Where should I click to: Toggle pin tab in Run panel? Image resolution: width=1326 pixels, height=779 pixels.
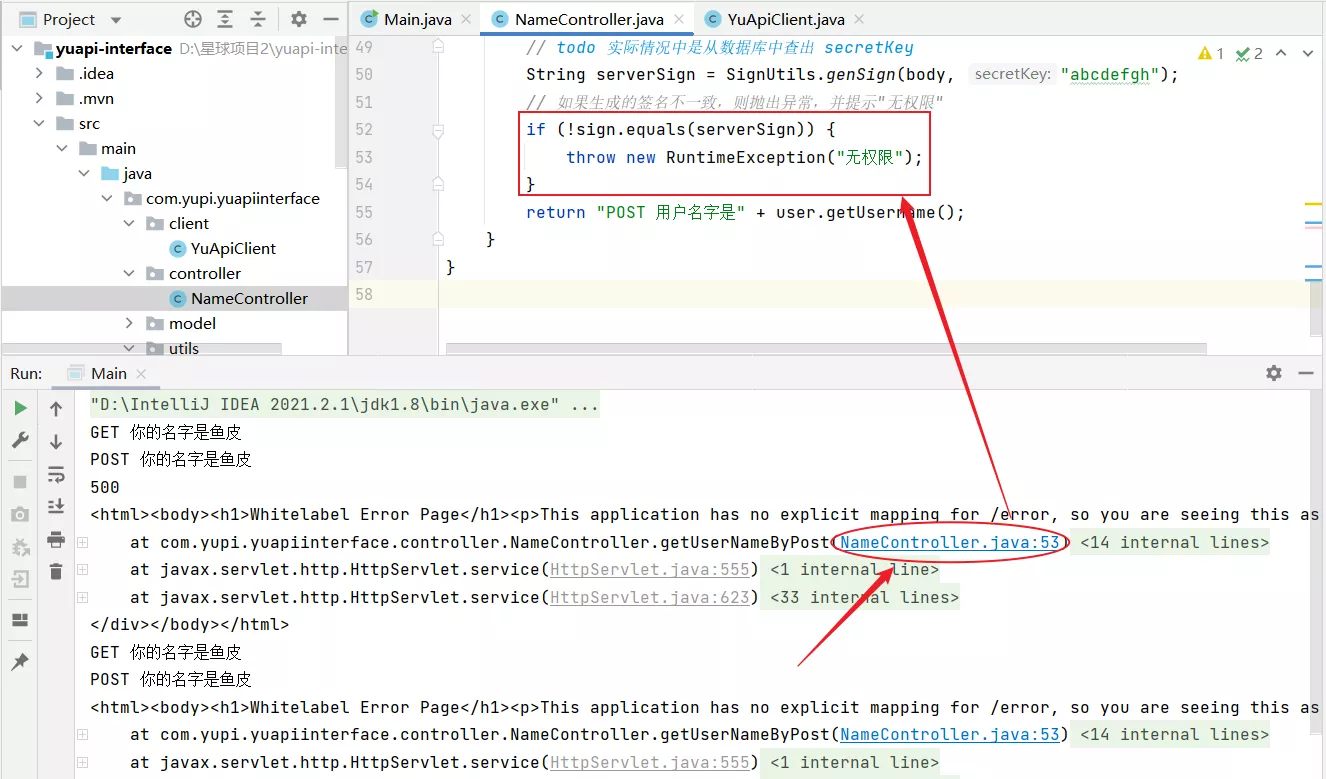coord(20,662)
